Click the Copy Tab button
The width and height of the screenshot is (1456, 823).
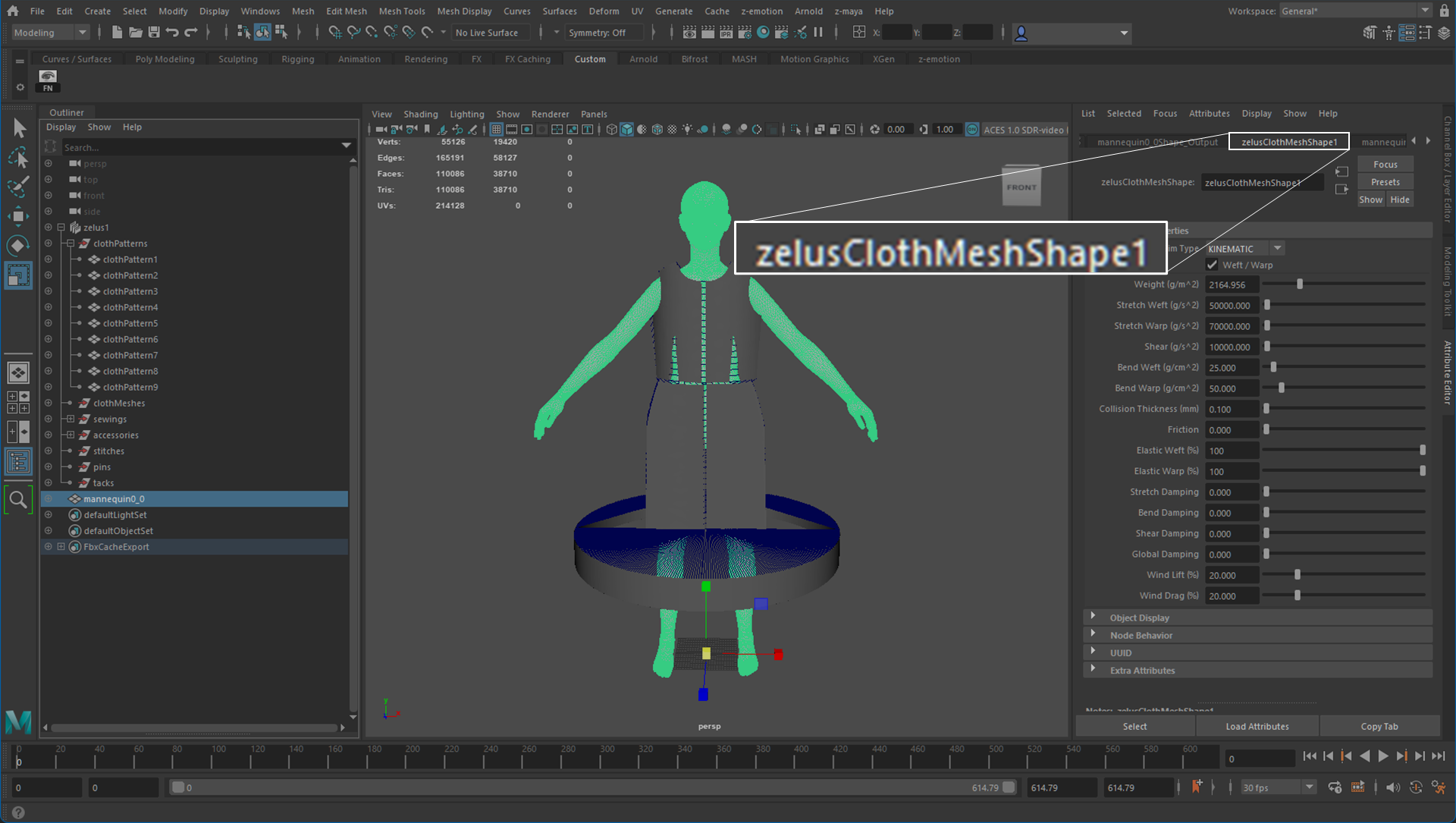pyautogui.click(x=1379, y=726)
